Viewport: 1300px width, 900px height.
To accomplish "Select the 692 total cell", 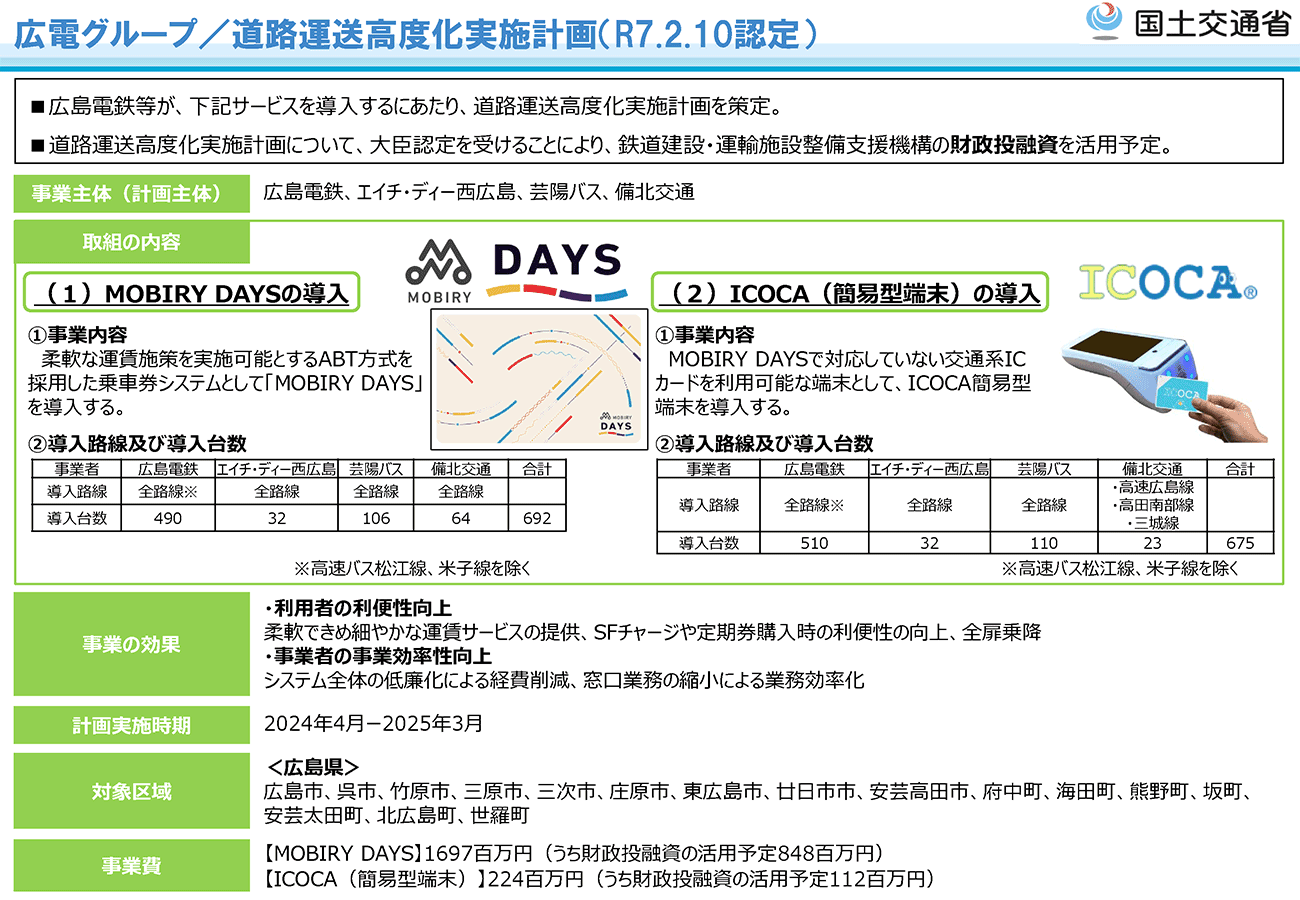I will (x=537, y=517).
